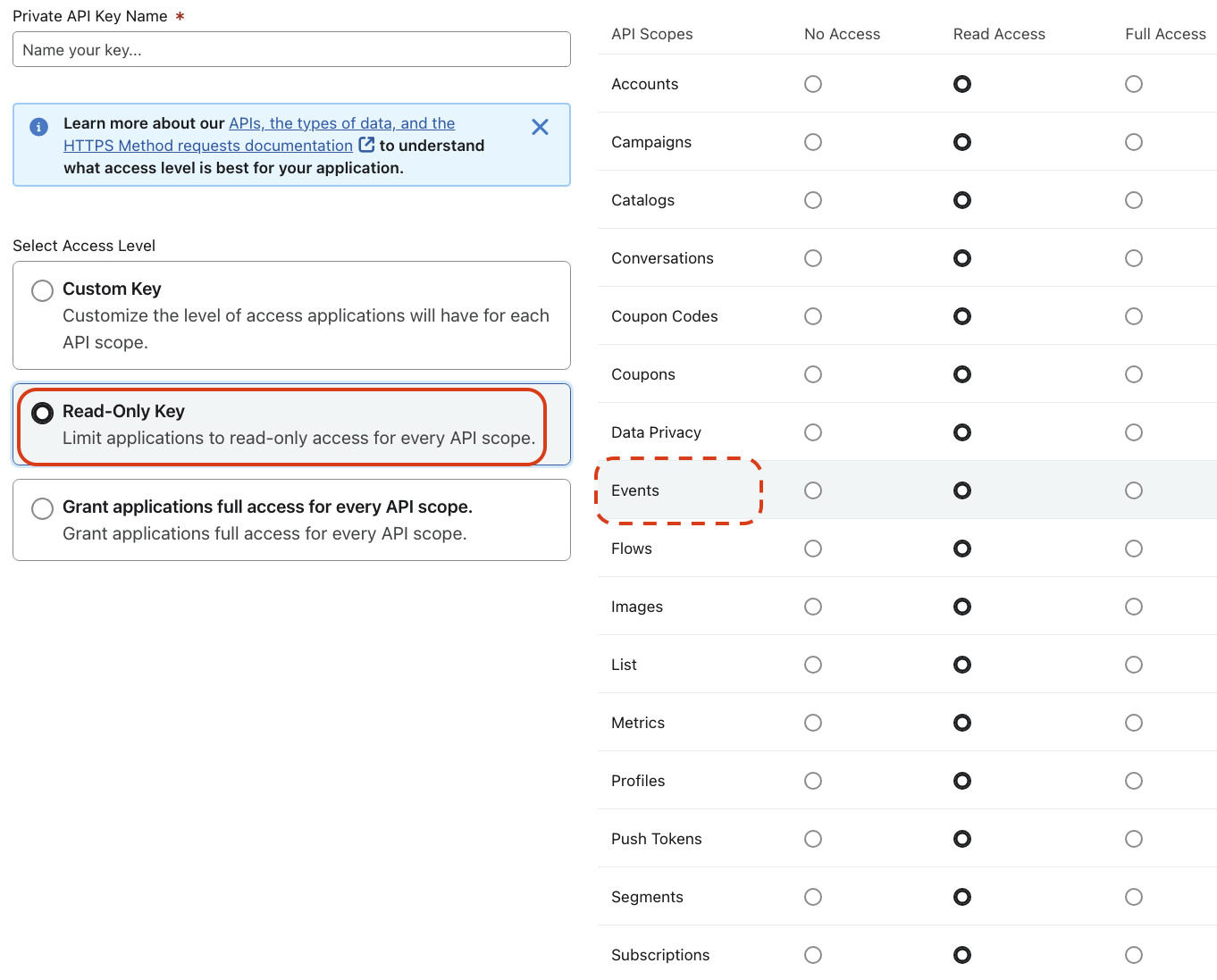
Task: Select full access for every API scope
Action: click(42, 508)
